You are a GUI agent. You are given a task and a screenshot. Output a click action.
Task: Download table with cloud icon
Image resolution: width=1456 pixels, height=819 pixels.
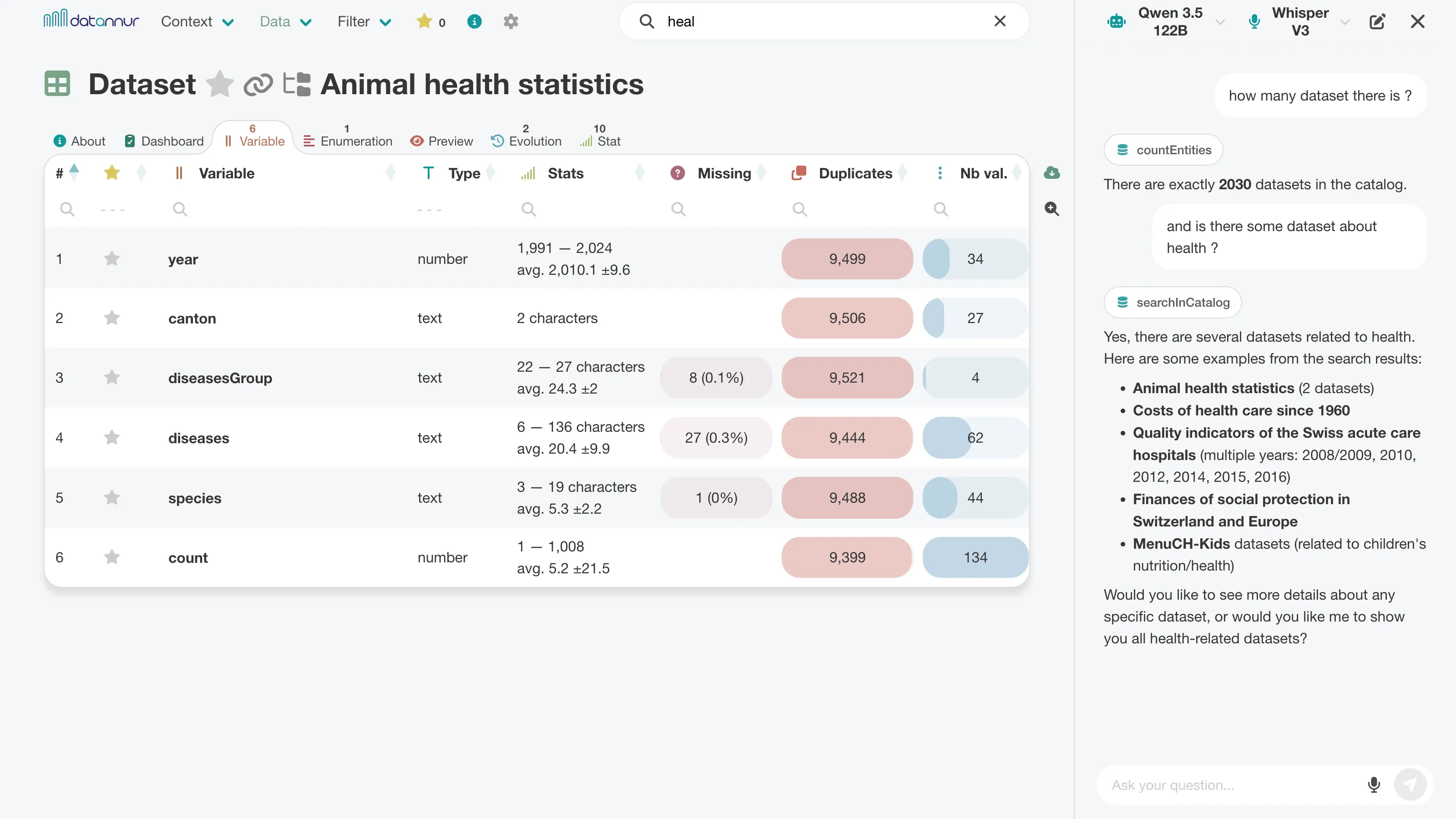(1052, 172)
